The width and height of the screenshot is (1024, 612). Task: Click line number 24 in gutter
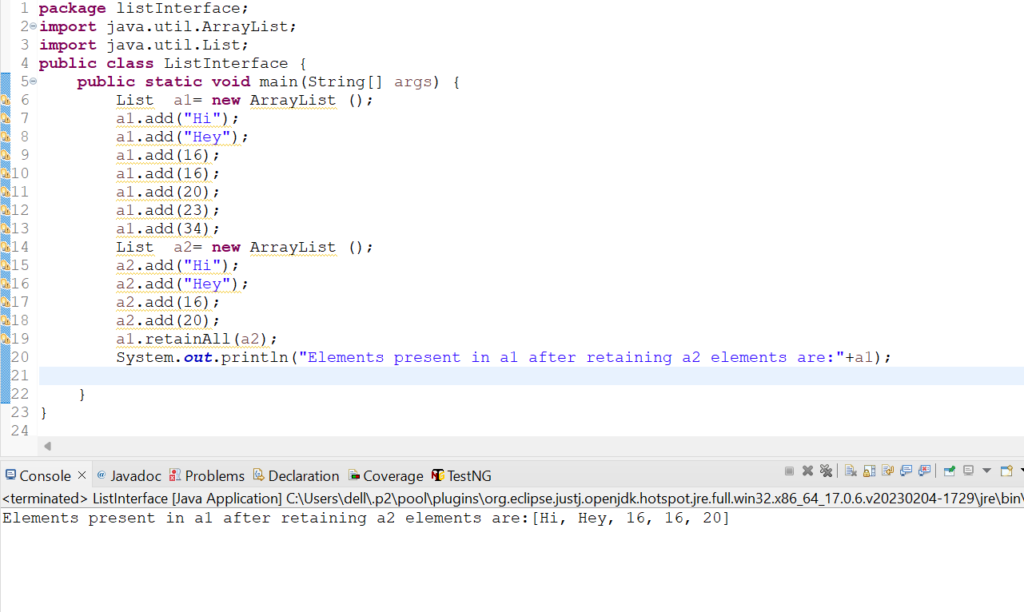pyautogui.click(x=20, y=430)
